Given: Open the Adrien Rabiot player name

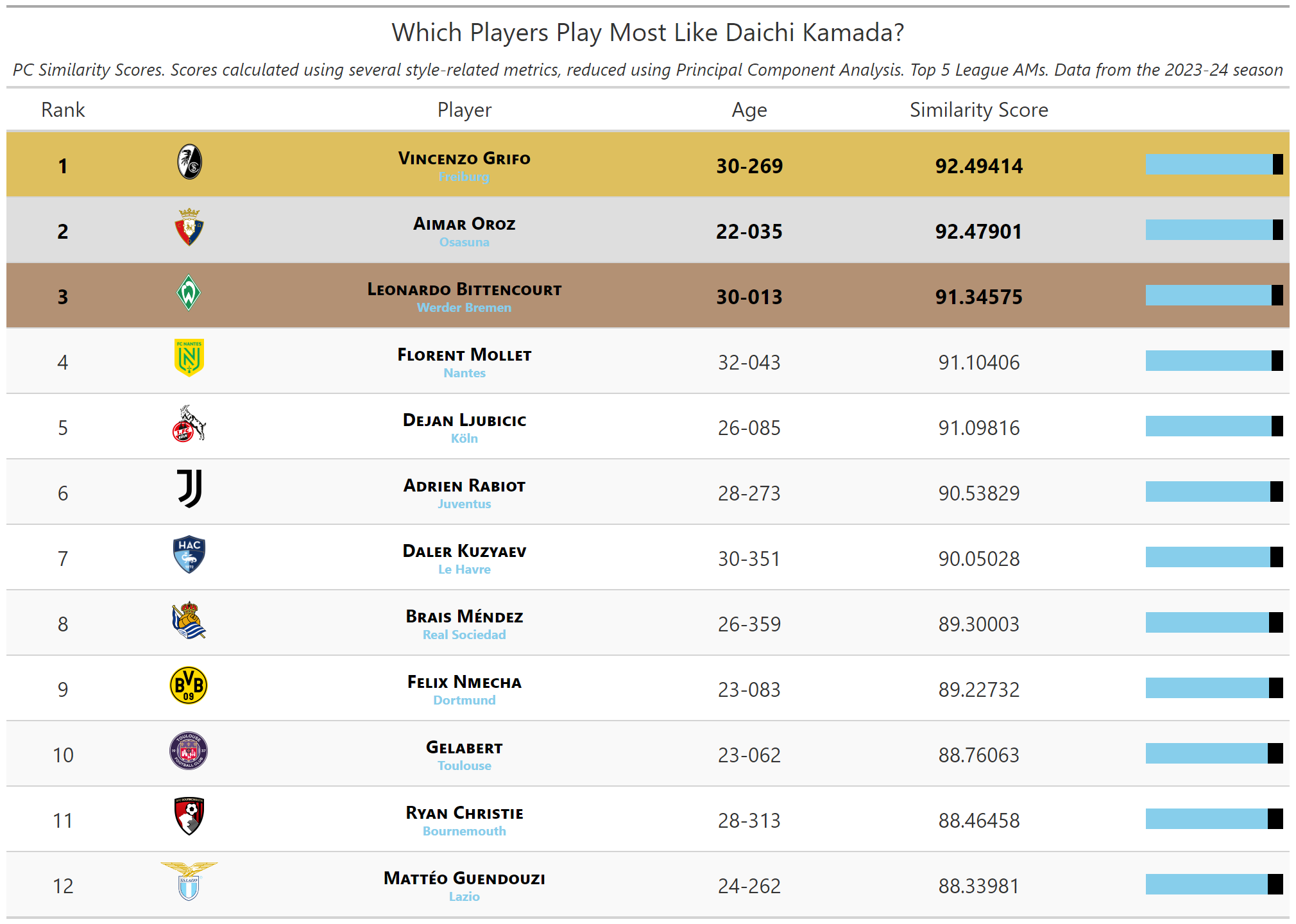Looking at the screenshot, I should coord(465,486).
